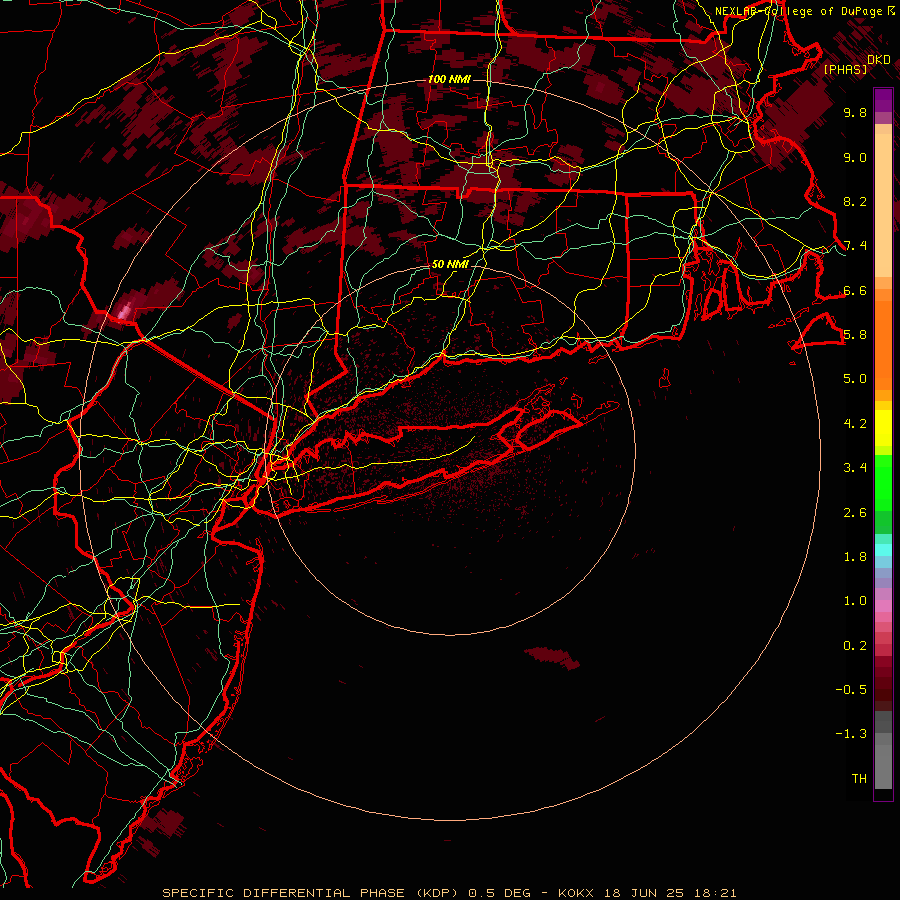Click the 8.2 scale label
The image size is (900, 900).
click(x=855, y=201)
